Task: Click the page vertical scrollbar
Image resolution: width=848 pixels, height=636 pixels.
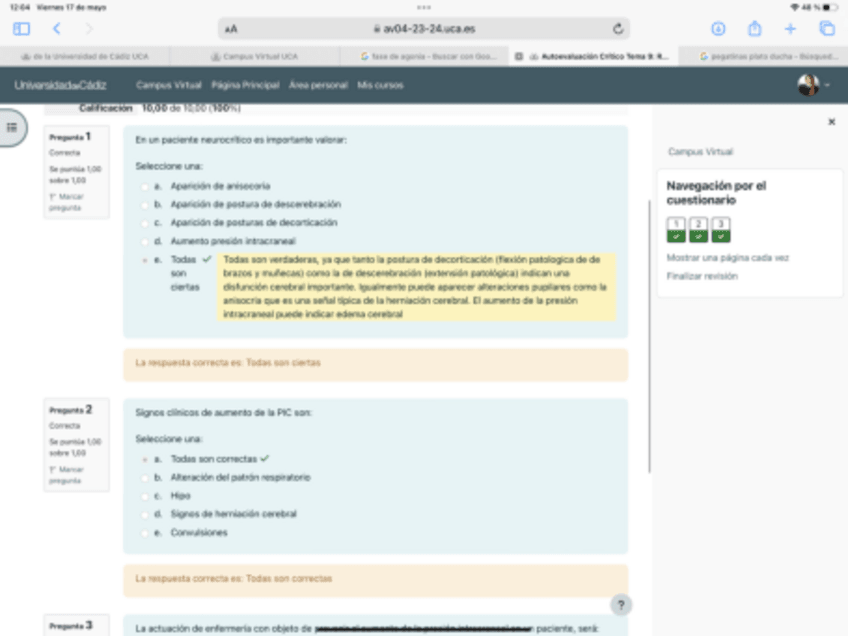Action: 649,336
